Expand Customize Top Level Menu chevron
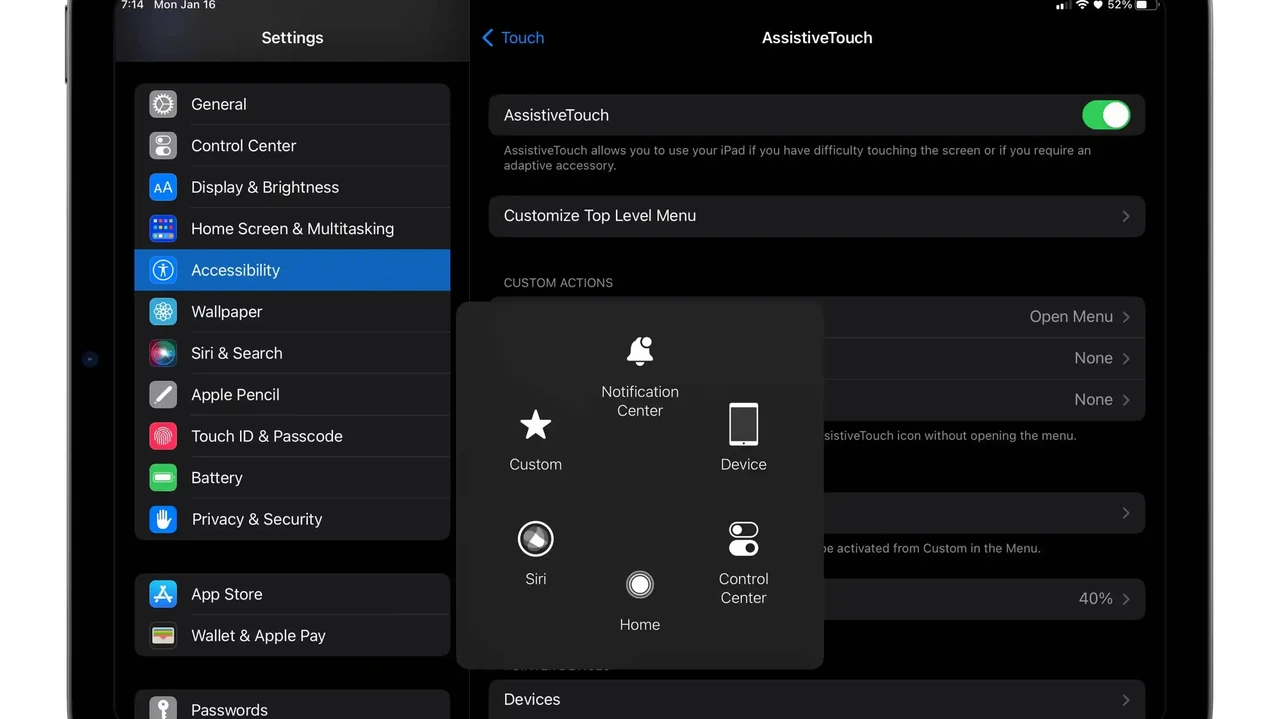Image resolution: width=1280 pixels, height=719 pixels. tap(1126, 216)
